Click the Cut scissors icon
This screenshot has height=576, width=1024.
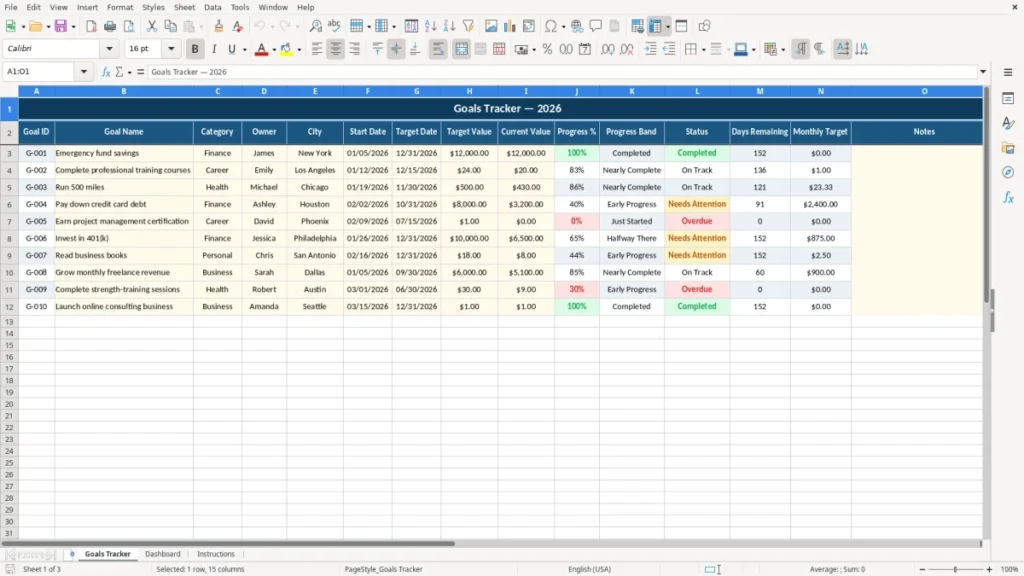[x=152, y=26]
